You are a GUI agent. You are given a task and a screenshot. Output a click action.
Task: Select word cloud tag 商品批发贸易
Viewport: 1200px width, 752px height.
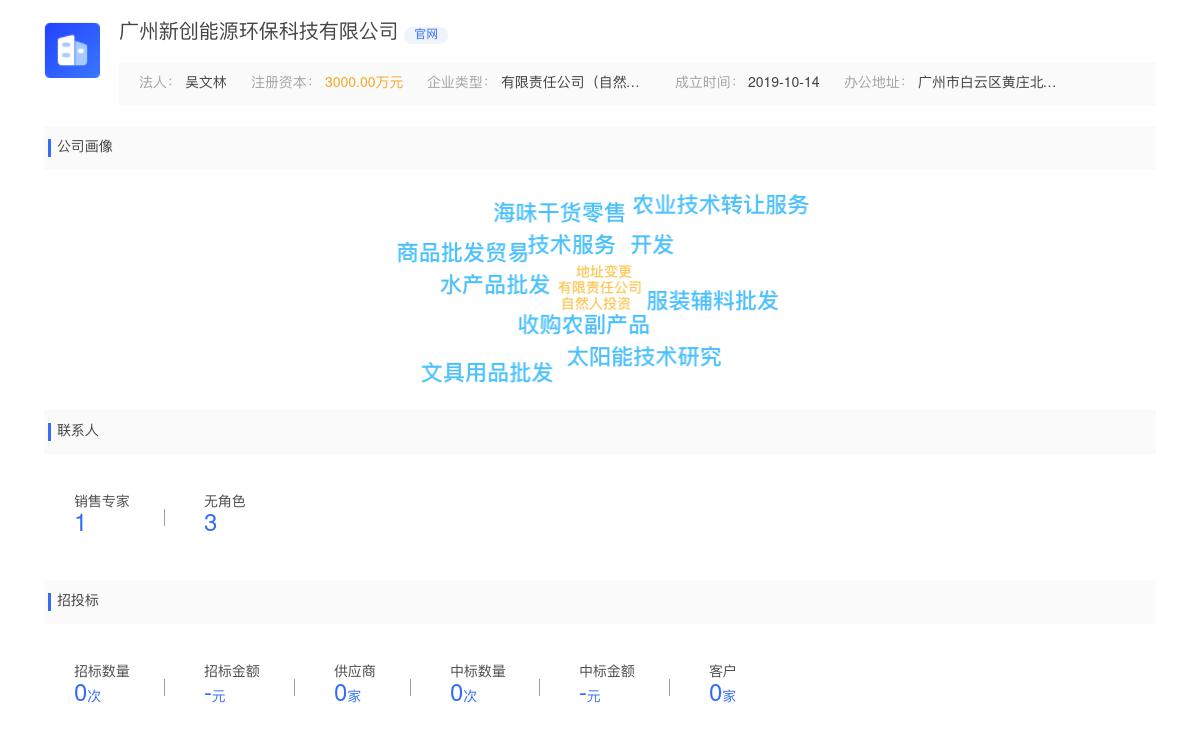462,253
